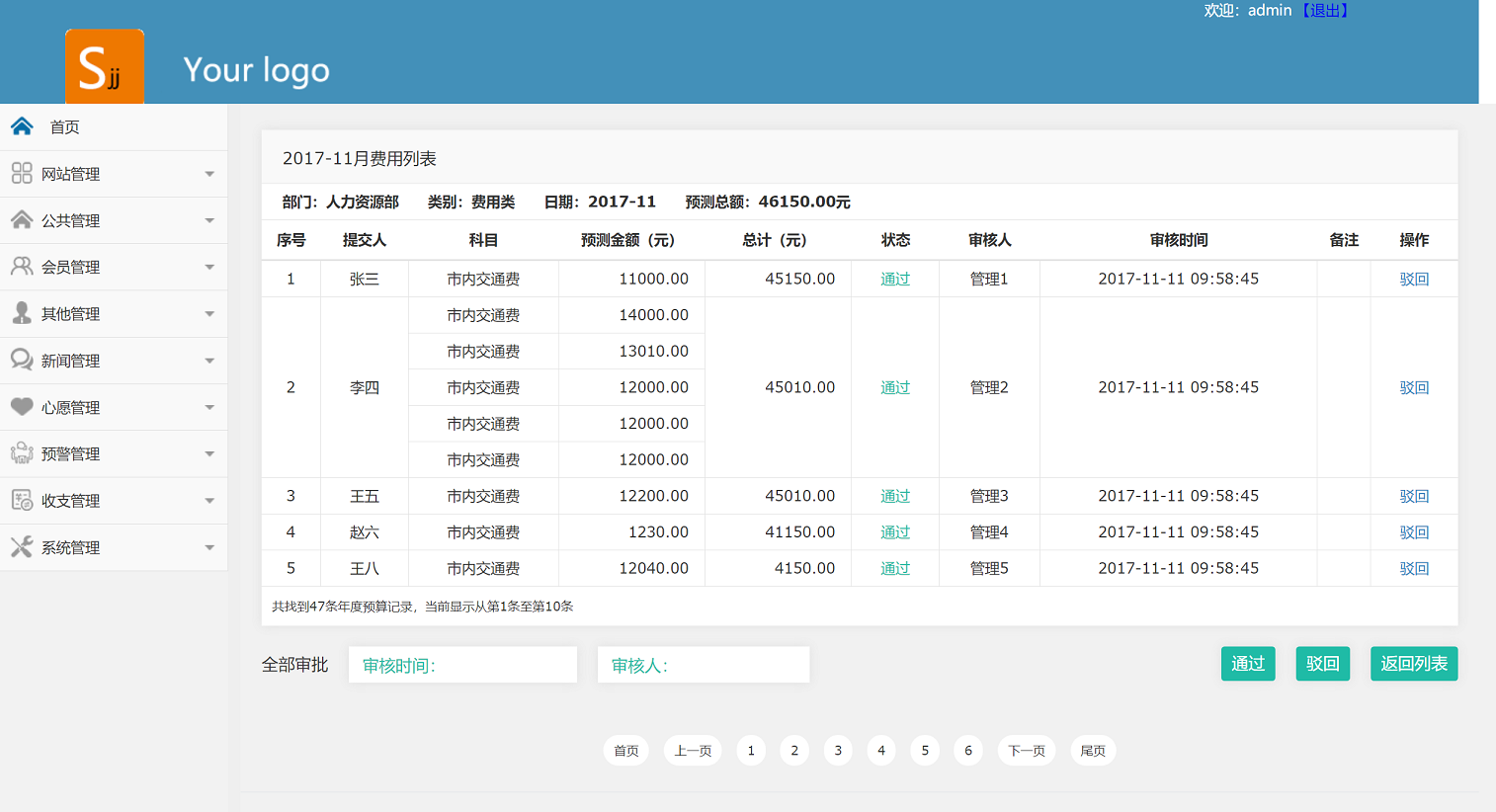
Task: Select the alert icon for 预警管理
Action: (x=20, y=453)
